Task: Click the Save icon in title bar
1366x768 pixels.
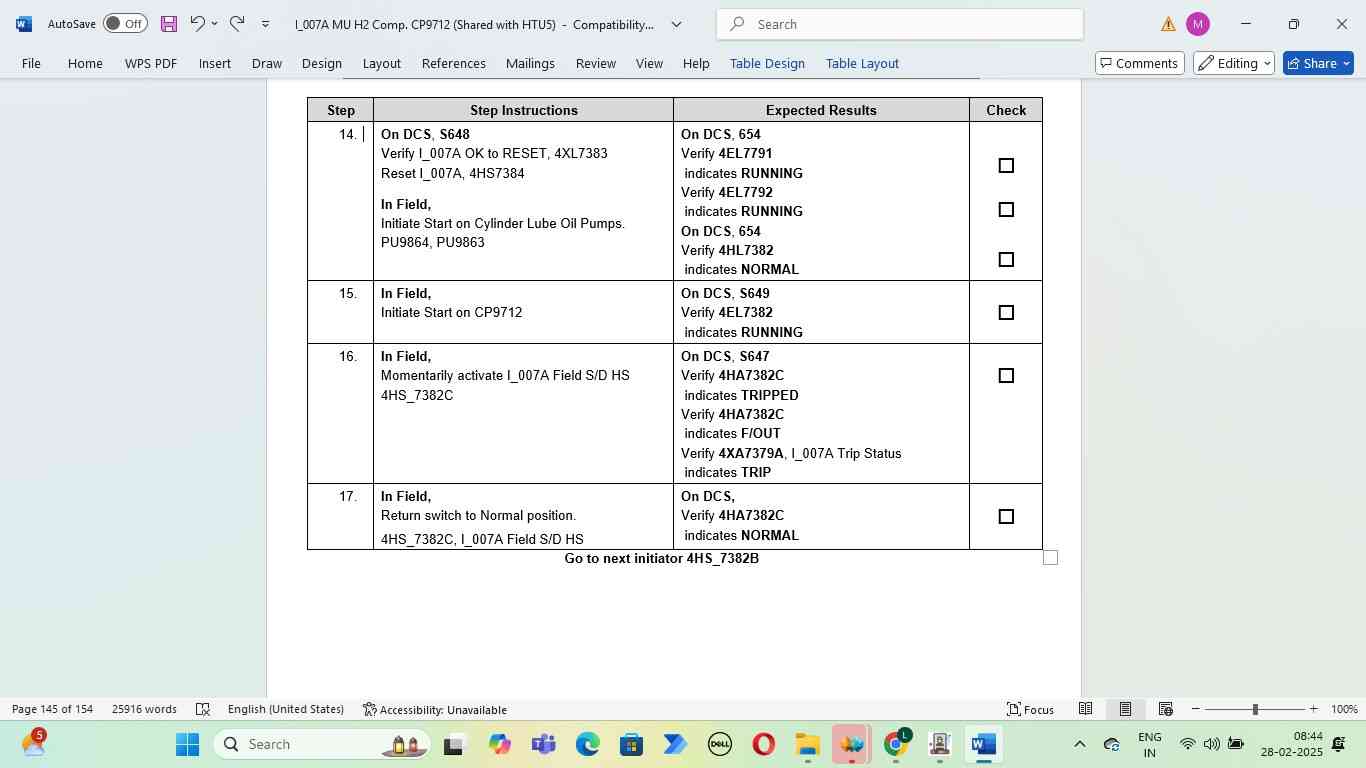Action: 168,24
